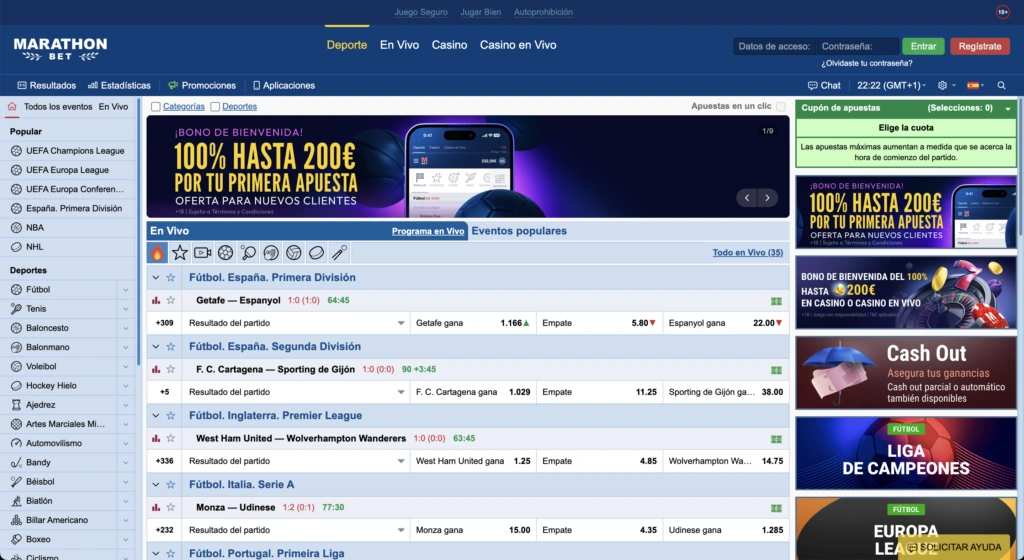Collapse the Italia Serie A section
Viewport: 1024px width, 560px height.
[155, 485]
